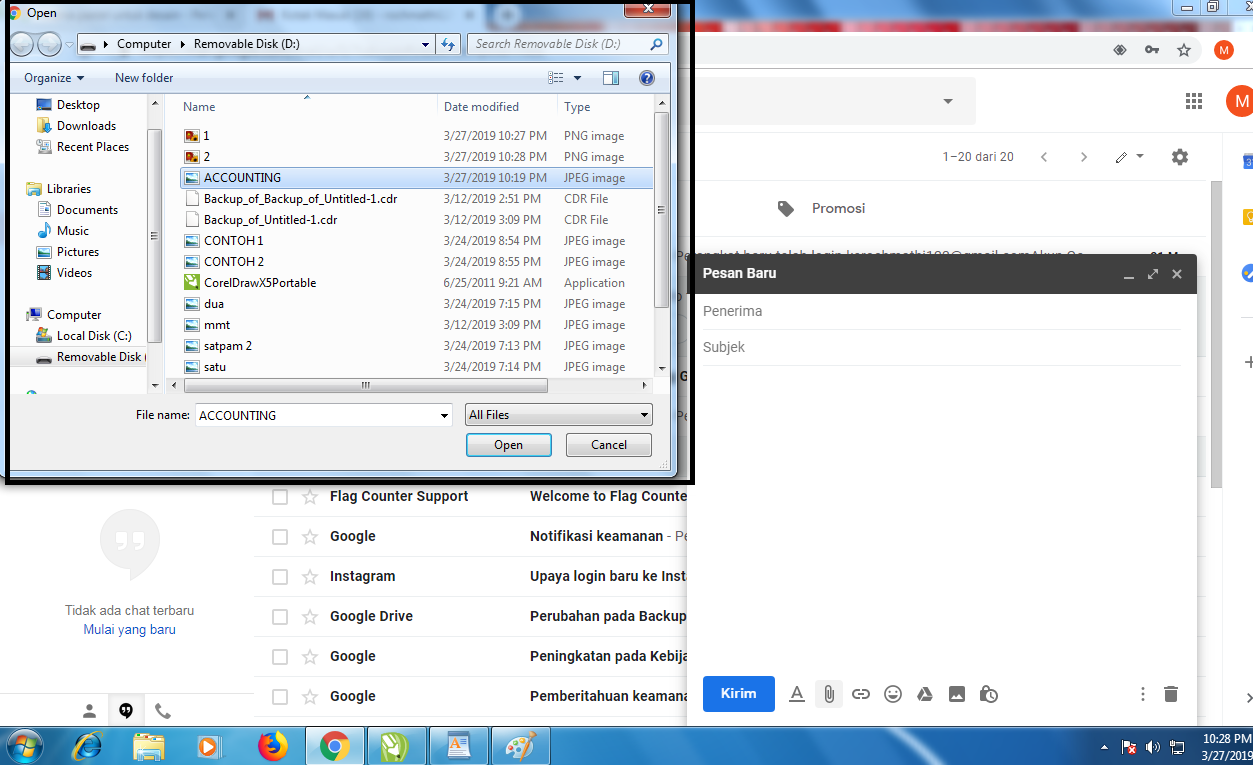Check the checkbox beside Flag Counter Support
1253x765 pixels.
pos(279,496)
